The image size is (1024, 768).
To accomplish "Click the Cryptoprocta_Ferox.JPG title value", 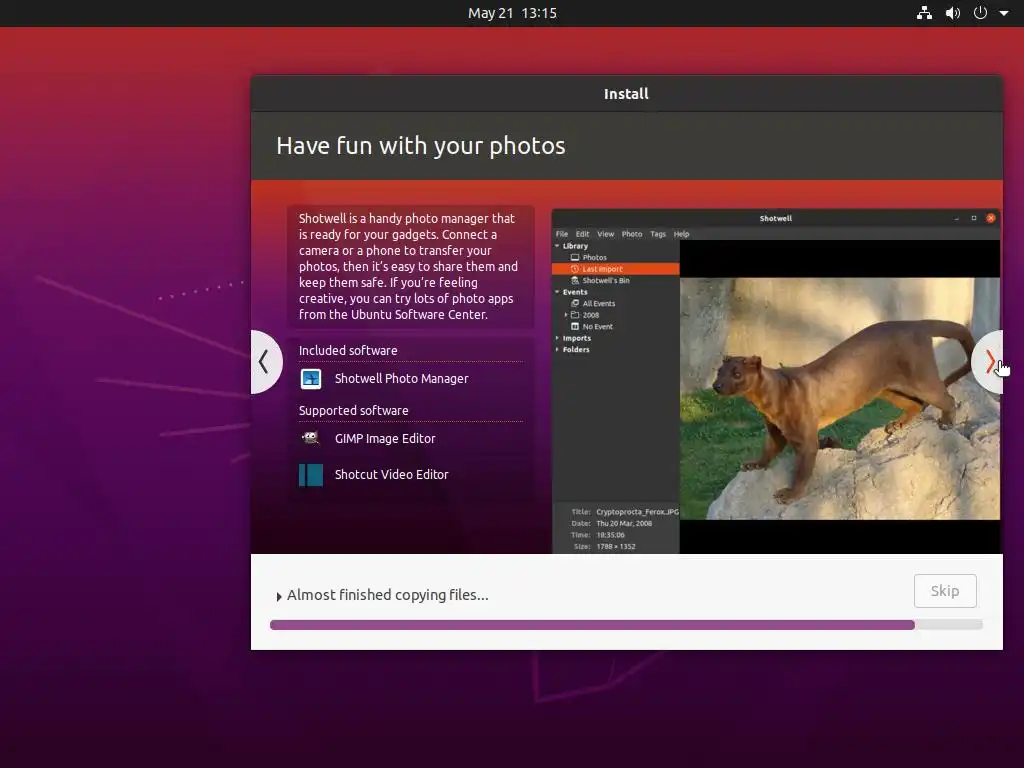I will click(637, 512).
